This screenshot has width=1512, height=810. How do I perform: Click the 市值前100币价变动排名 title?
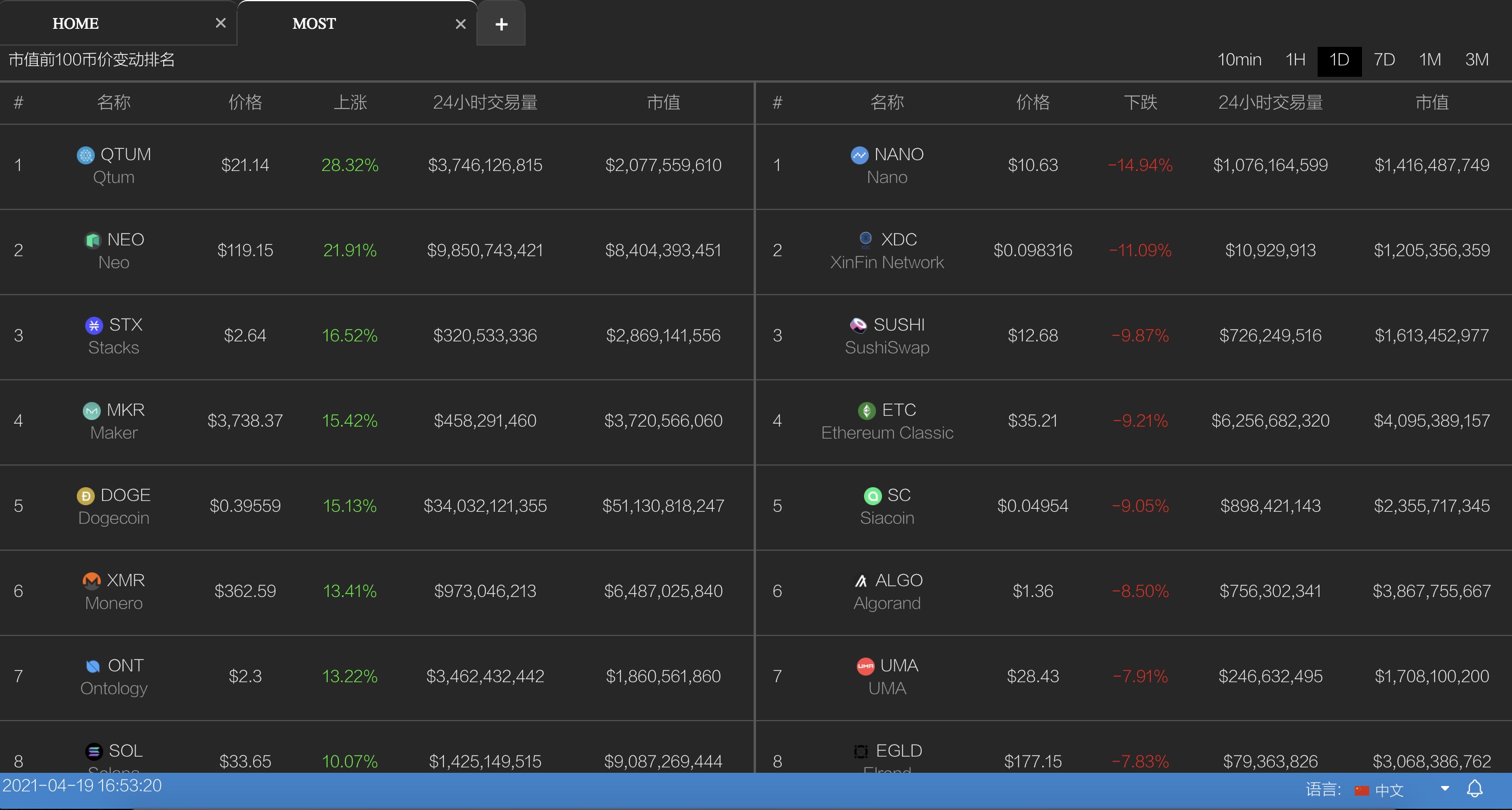[92, 59]
